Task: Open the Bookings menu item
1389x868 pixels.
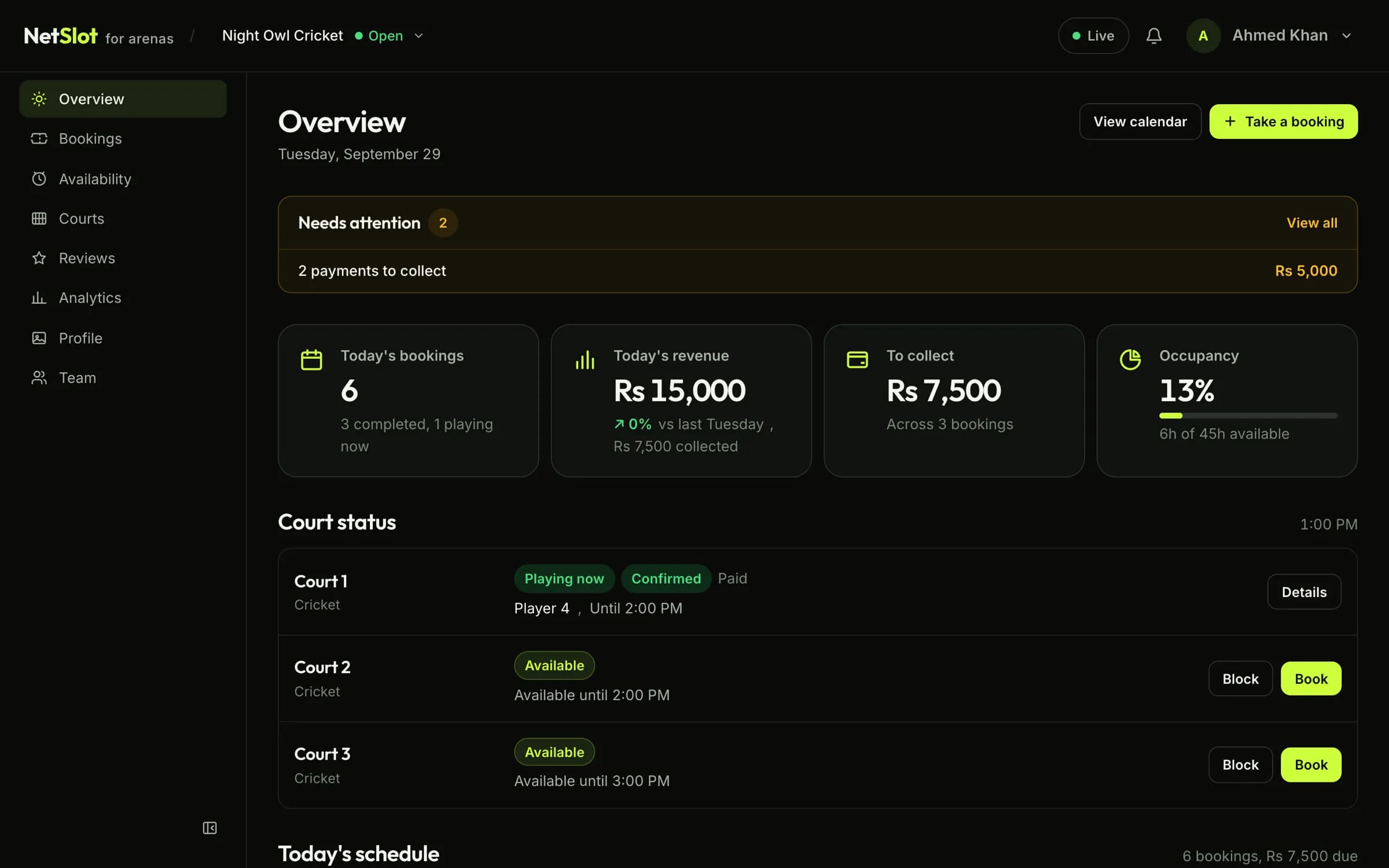Action: coord(123,138)
